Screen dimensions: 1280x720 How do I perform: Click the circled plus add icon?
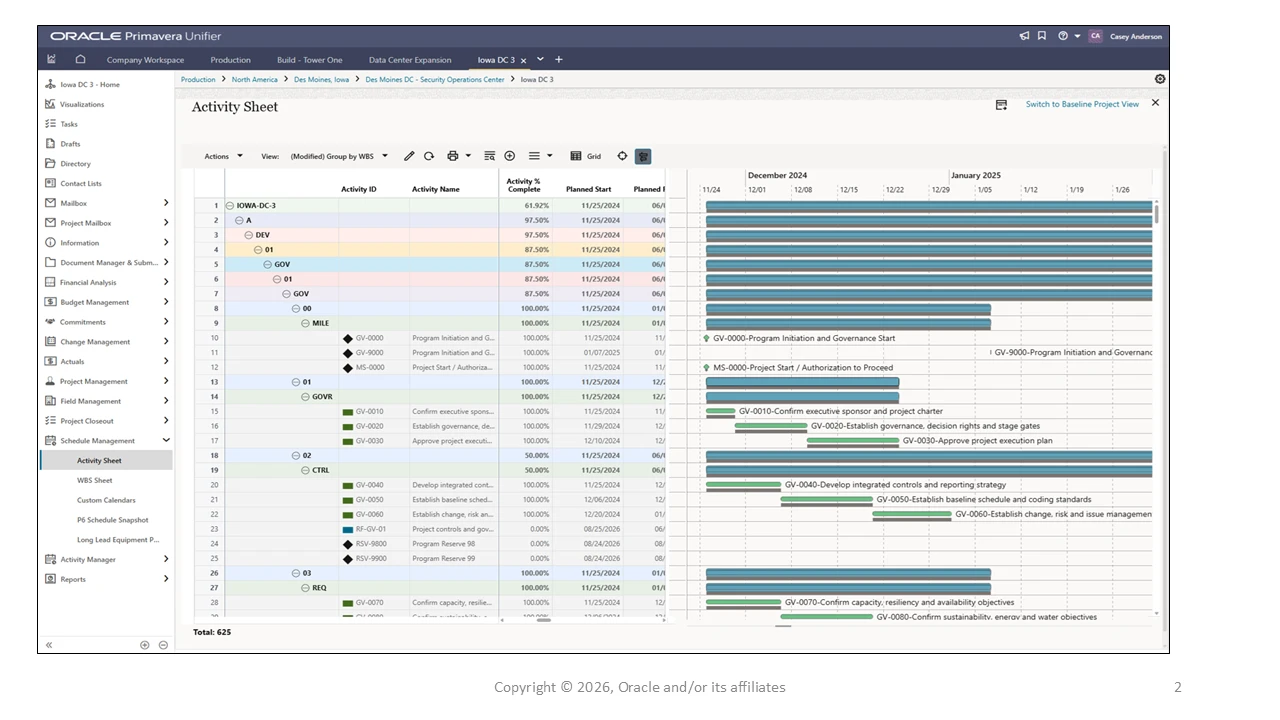[510, 156]
